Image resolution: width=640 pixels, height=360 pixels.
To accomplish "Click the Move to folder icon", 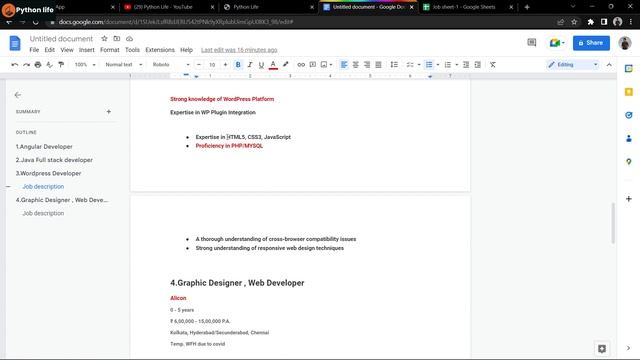I will click(117, 38).
